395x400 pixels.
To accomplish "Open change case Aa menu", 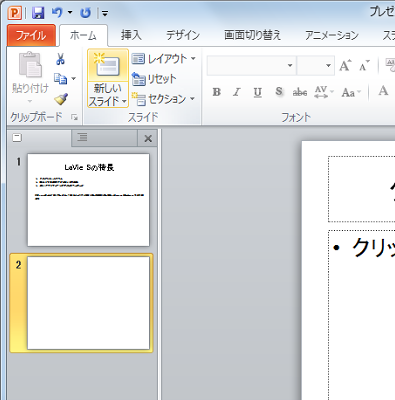I will point(351,92).
